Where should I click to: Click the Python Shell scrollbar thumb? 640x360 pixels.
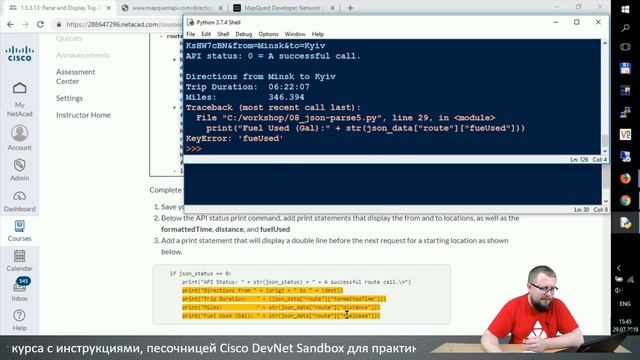(605, 141)
